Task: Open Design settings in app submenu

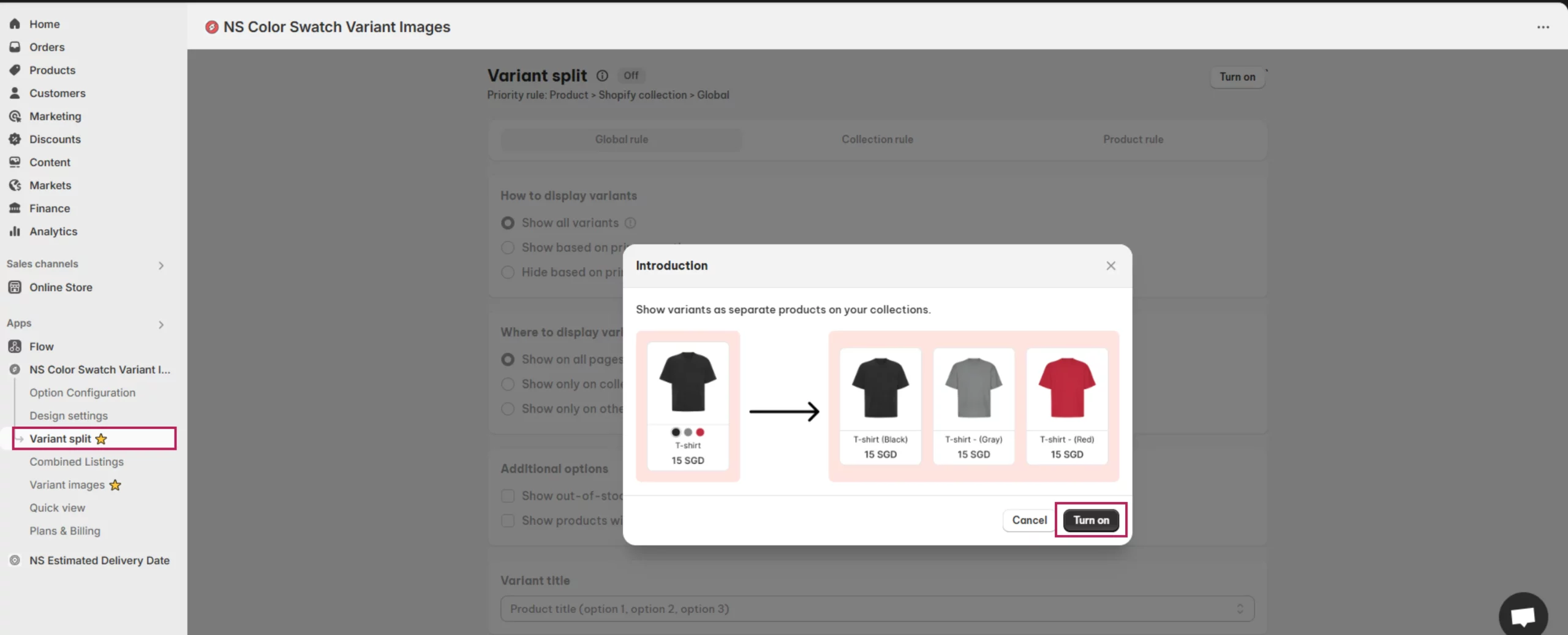Action: (69, 416)
